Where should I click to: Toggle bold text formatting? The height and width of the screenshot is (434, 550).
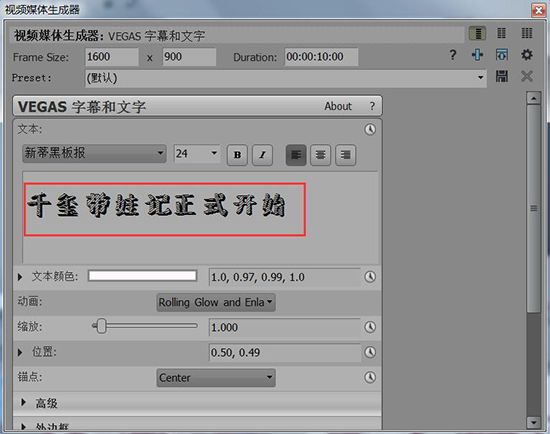point(237,155)
